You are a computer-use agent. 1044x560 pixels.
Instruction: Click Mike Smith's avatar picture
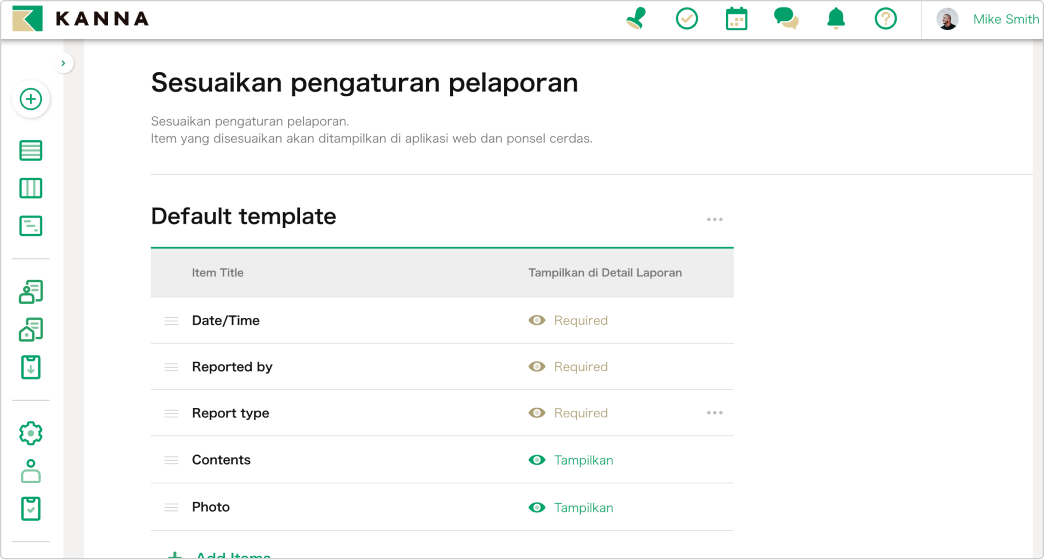947,19
